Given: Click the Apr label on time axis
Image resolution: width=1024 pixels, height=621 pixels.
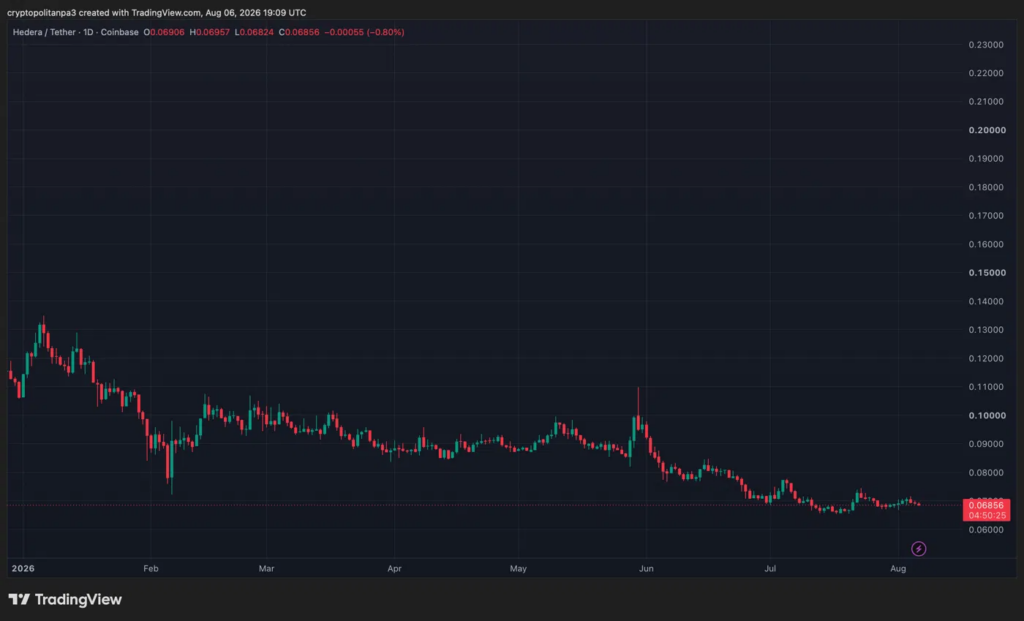Looking at the screenshot, I should pos(394,568).
